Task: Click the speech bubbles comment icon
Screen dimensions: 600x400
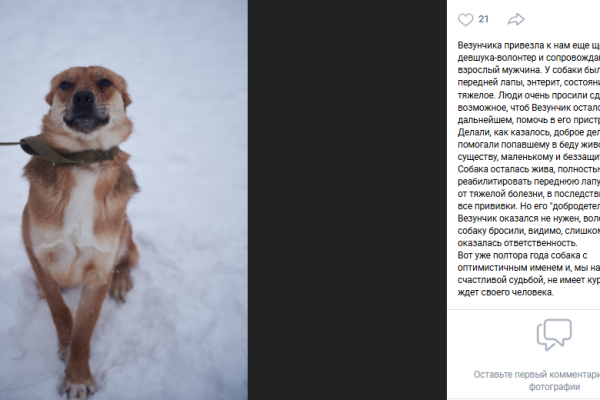Action: pos(554,335)
